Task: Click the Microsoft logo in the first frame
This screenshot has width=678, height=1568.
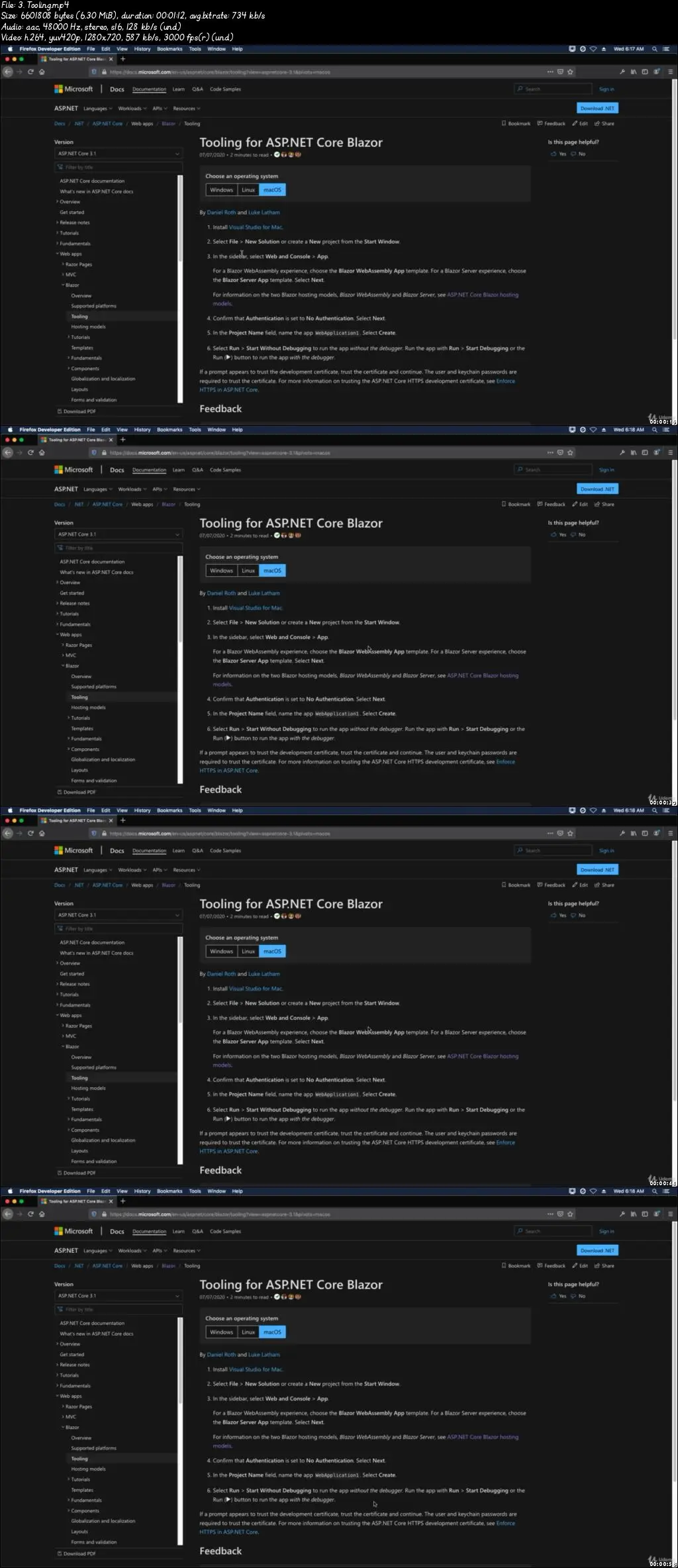Action: [73, 89]
